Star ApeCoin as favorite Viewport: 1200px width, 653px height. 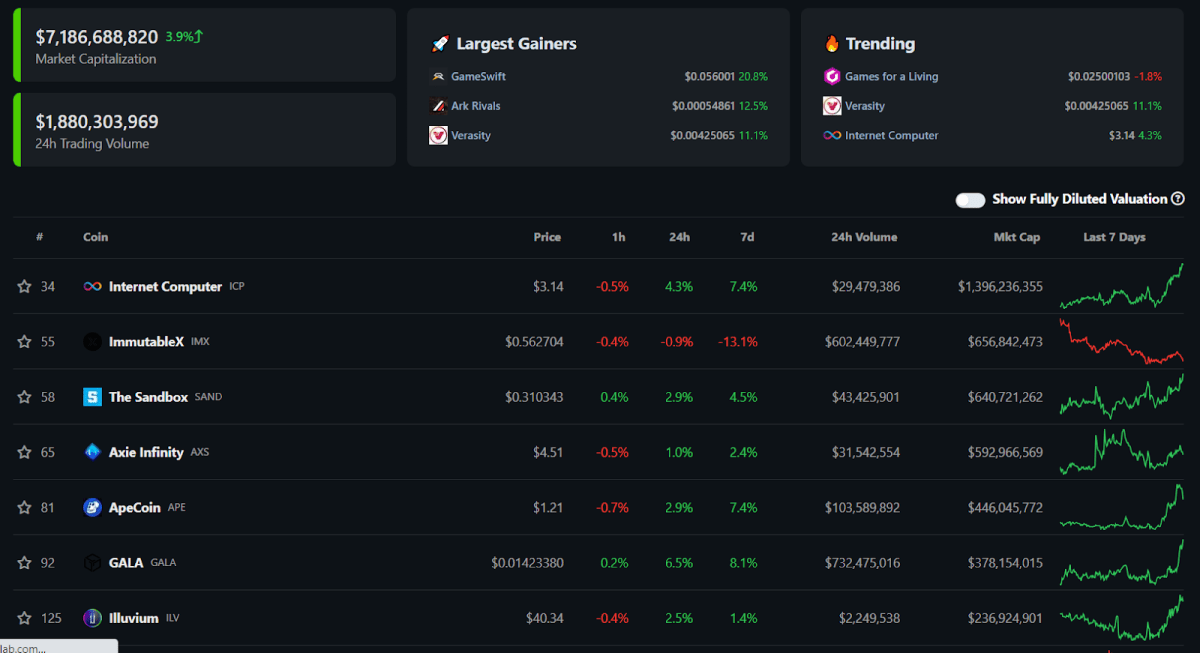24,508
